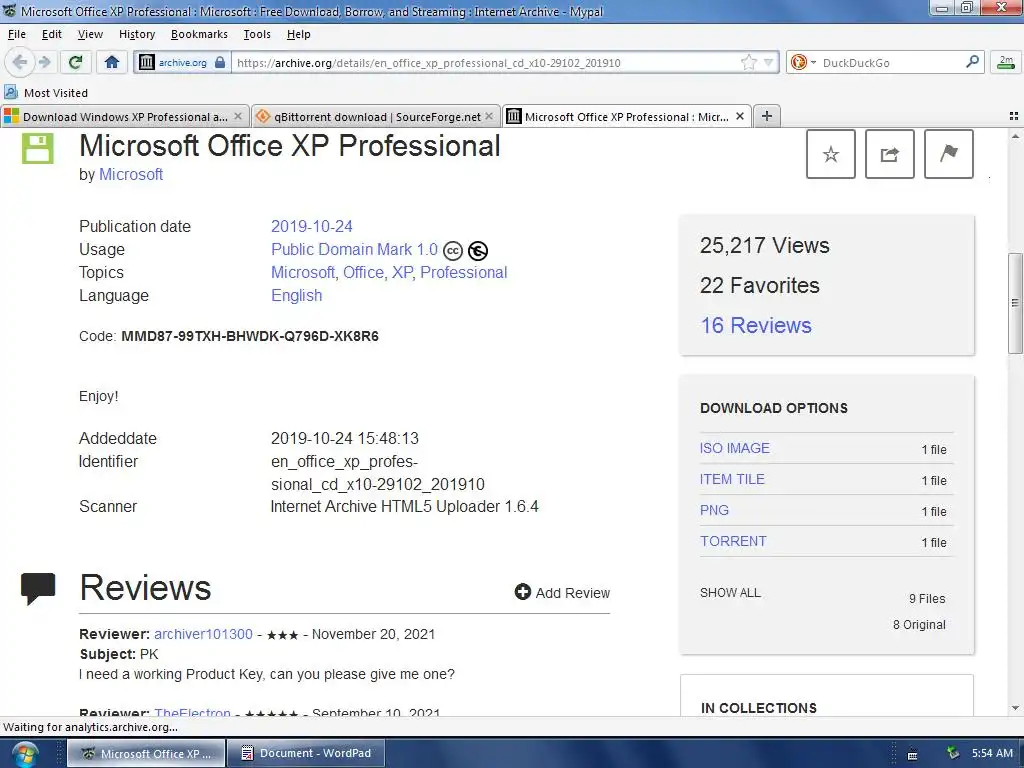The width and height of the screenshot is (1024, 768).
Task: Open the History menu
Action: (x=136, y=34)
